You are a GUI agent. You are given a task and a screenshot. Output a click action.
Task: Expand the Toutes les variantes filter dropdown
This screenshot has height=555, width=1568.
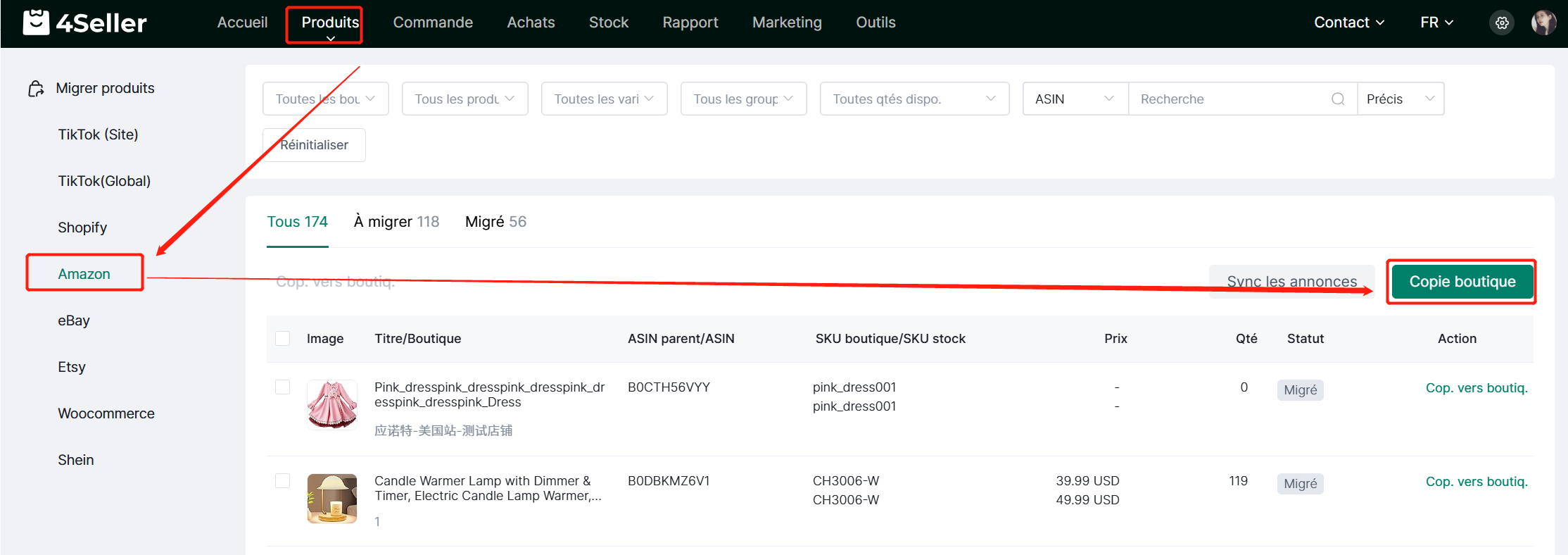(x=605, y=99)
